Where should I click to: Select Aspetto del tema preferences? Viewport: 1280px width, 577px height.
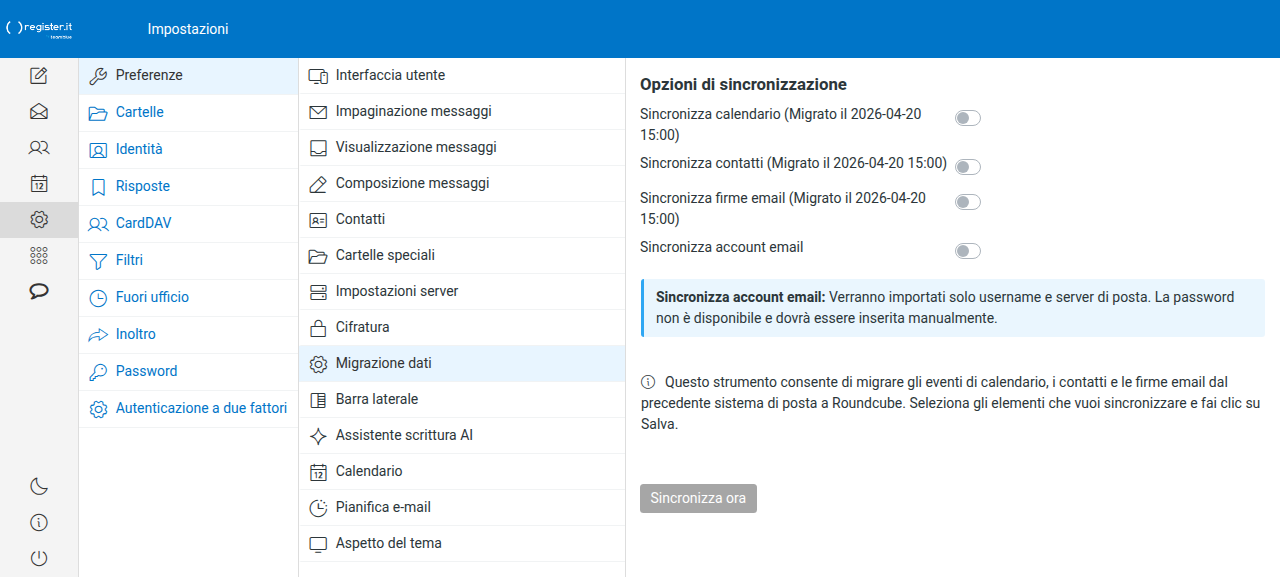pyautogui.click(x=462, y=543)
